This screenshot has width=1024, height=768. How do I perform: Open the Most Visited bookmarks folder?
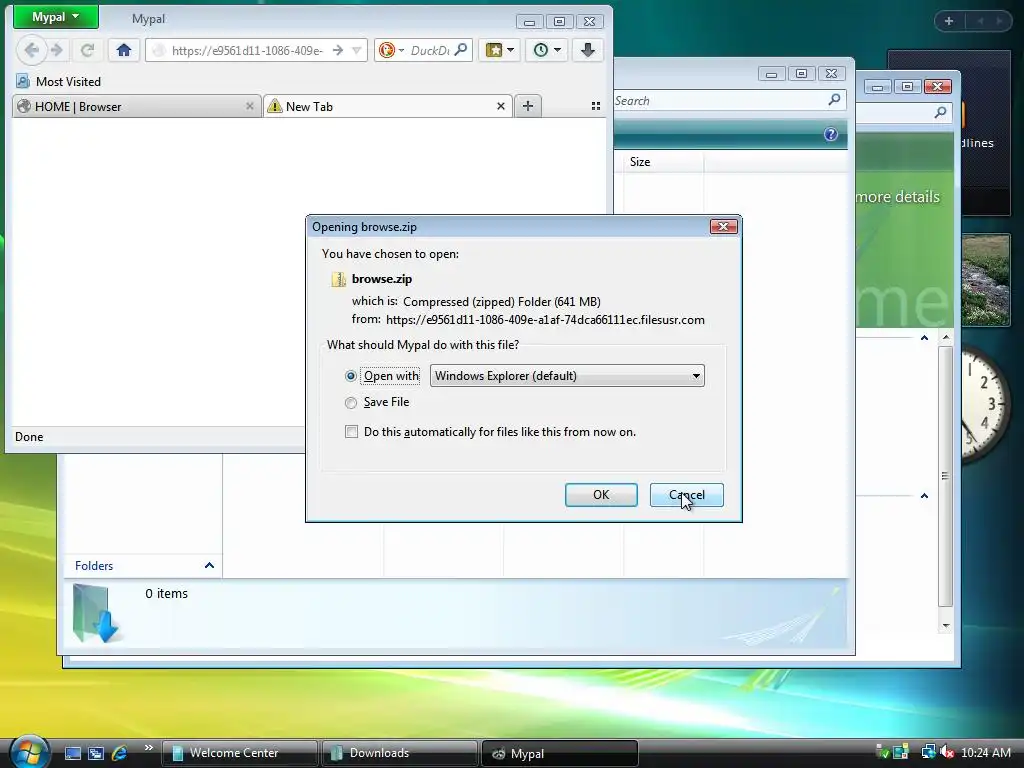point(59,82)
